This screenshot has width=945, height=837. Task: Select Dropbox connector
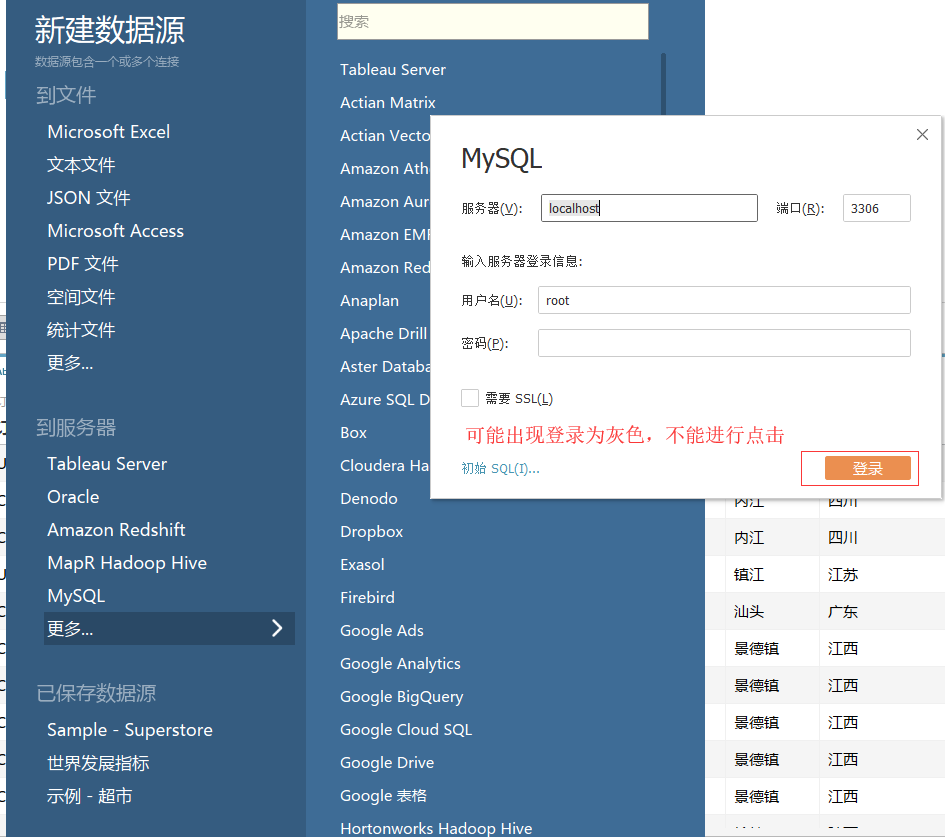coord(371,531)
